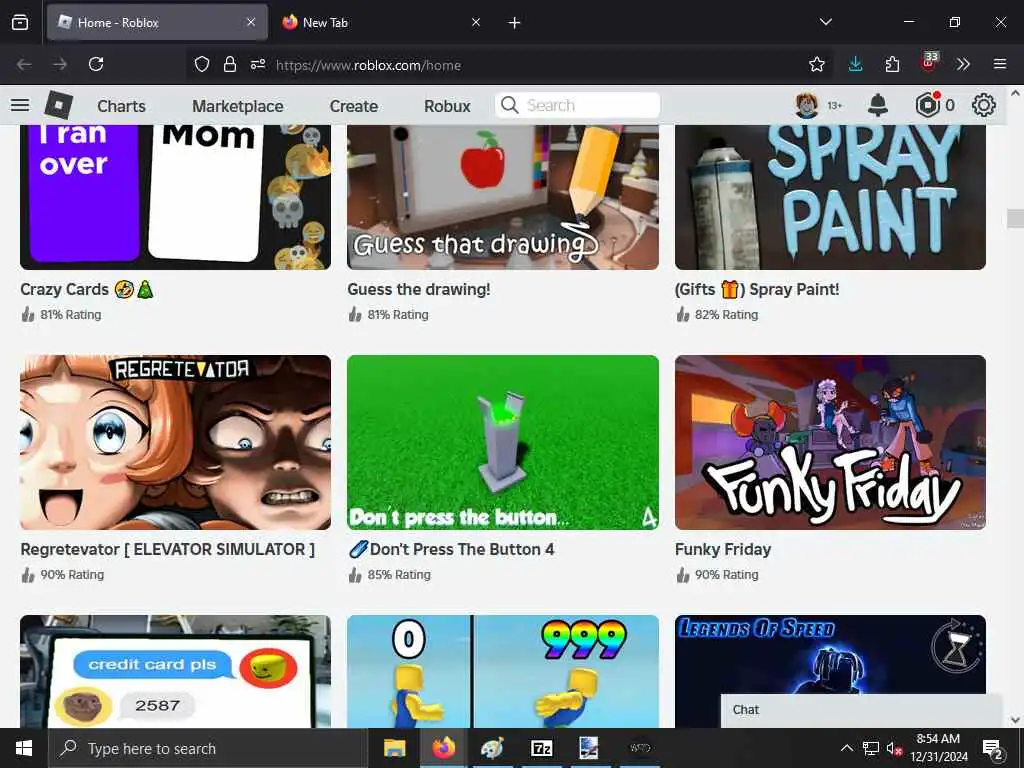Open a new tab with plus button
Viewport: 1024px width, 768px height.
(515, 23)
